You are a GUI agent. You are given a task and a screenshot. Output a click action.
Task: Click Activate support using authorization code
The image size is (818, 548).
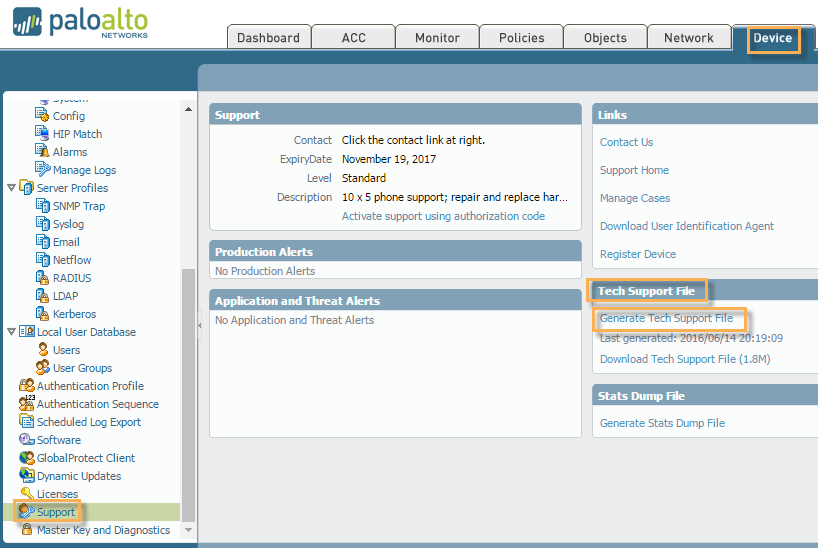pos(443,216)
